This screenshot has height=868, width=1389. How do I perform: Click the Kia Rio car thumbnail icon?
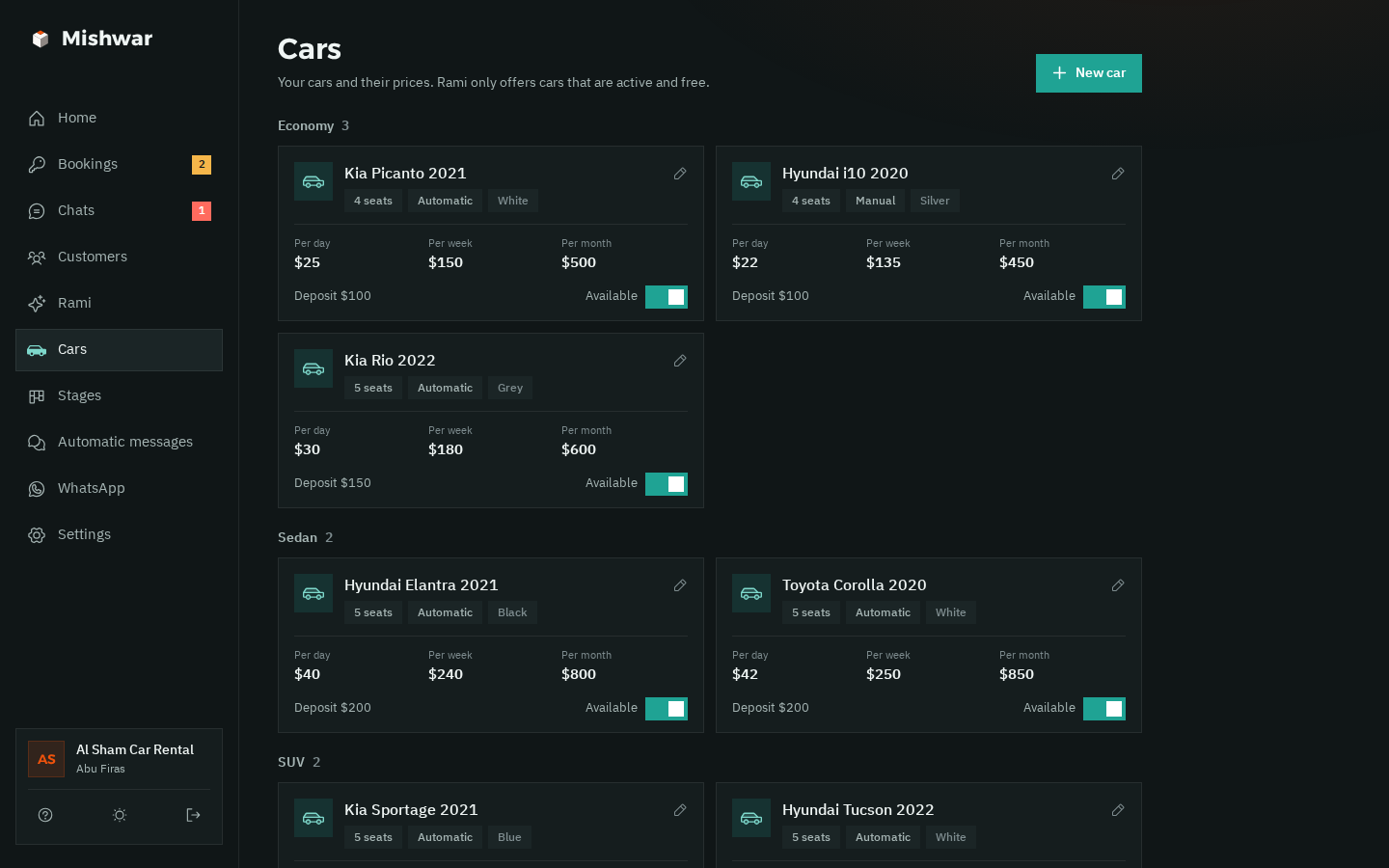pyautogui.click(x=313, y=368)
